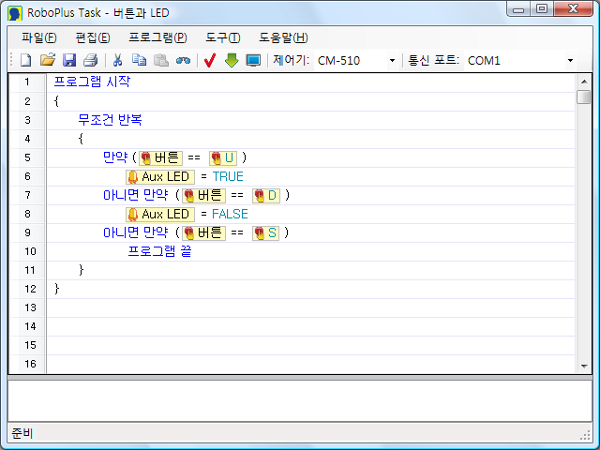Click the FALSE value on line 8

point(230,214)
